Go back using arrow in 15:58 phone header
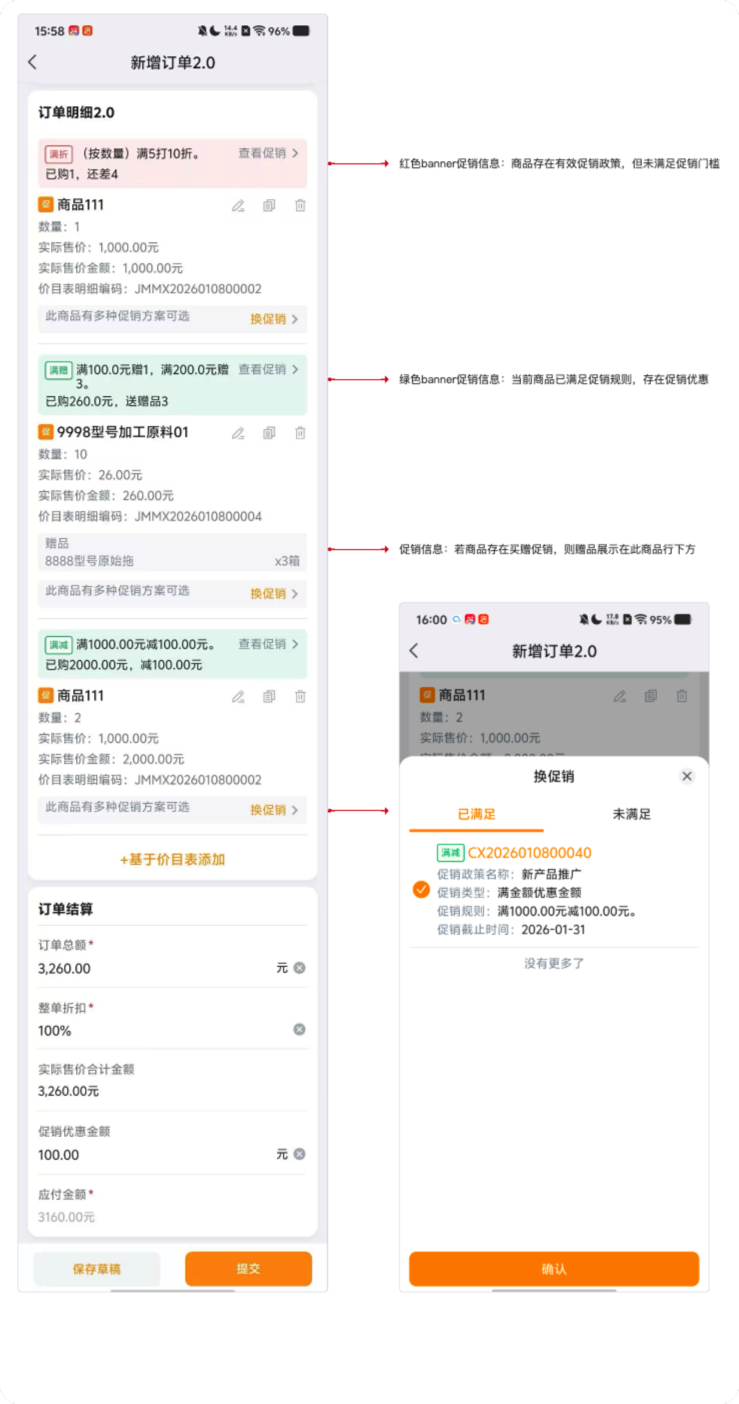Viewport: 739px width, 1404px height. tap(32, 62)
